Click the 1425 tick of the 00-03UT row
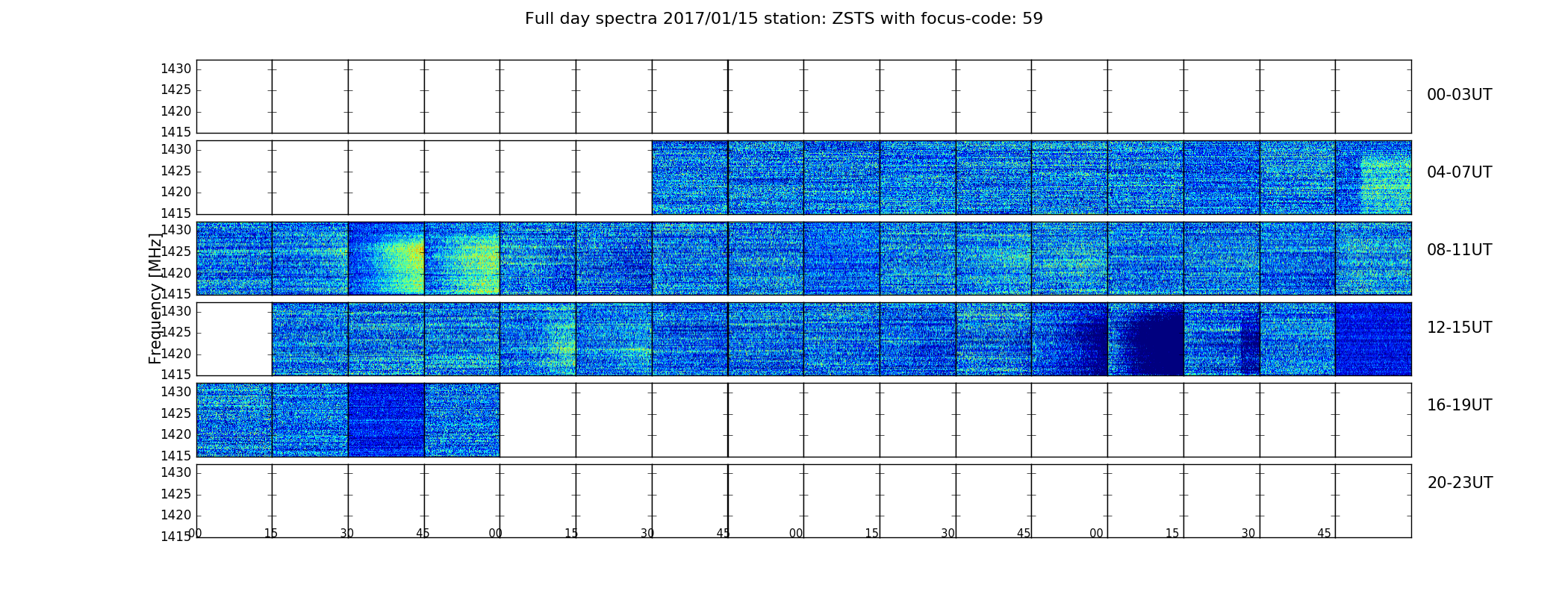The width and height of the screenshot is (1568, 597). 176,90
